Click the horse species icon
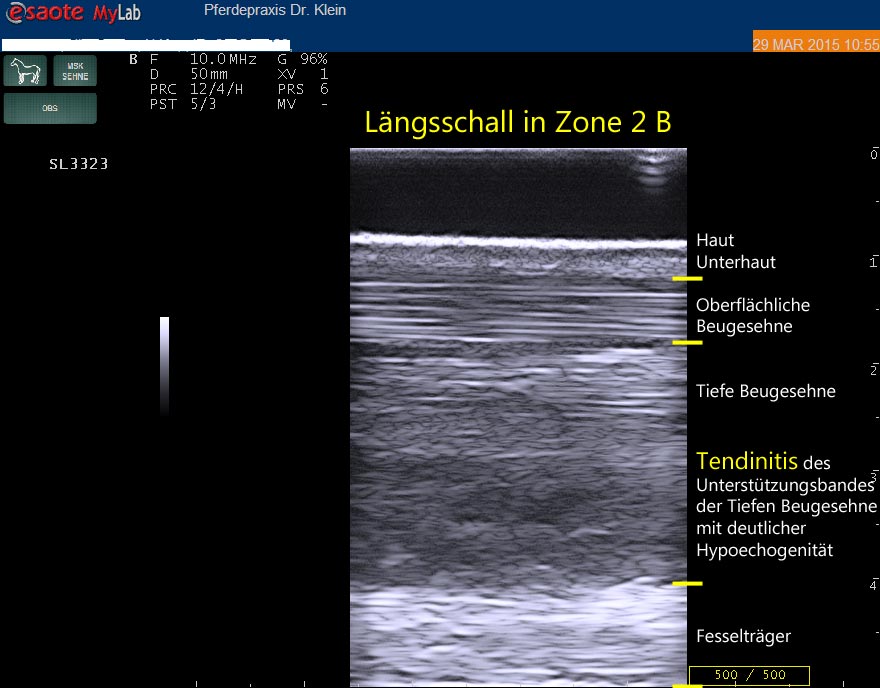The height and width of the screenshot is (688, 880). click(24, 72)
